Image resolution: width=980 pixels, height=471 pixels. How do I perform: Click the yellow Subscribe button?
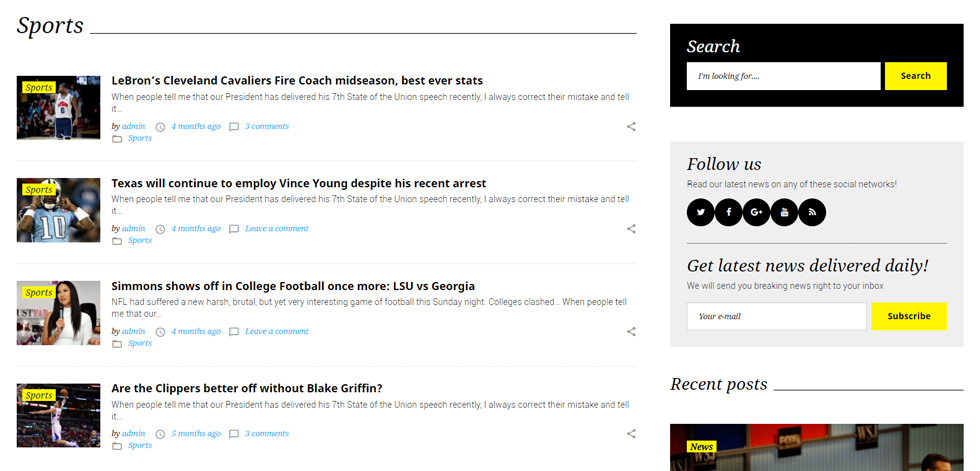909,316
